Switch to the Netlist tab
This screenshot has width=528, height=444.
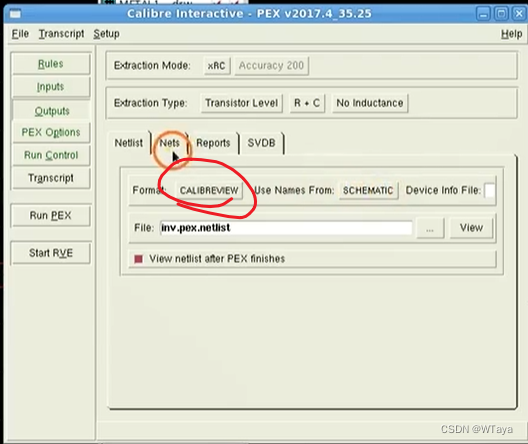coord(129,143)
